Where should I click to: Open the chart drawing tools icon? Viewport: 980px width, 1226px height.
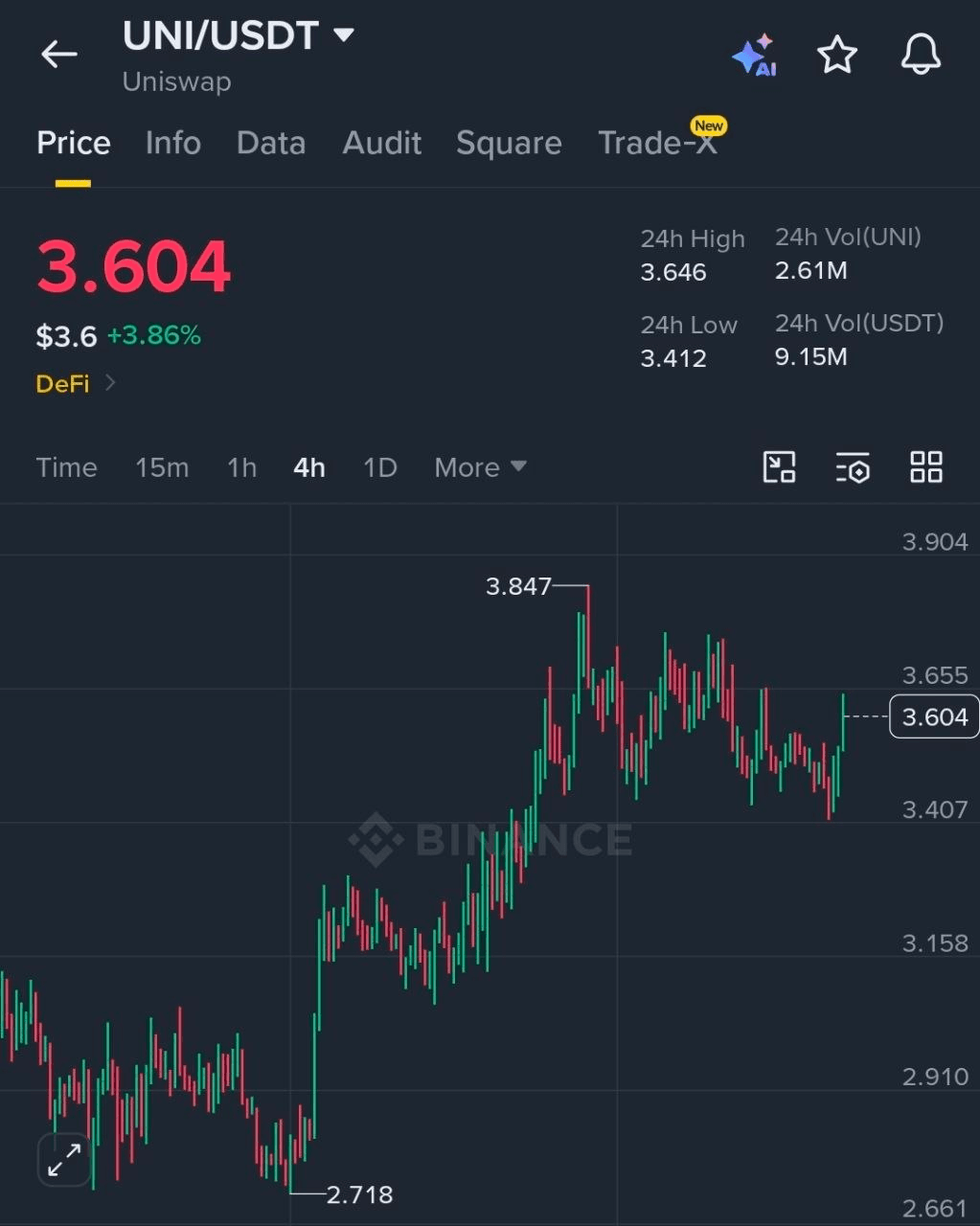tap(779, 467)
